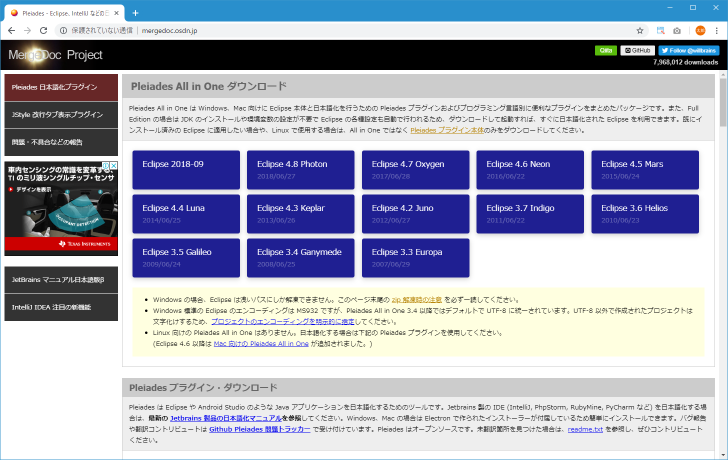Follow the Pleiades プラグイン本体 link
Viewport: 728px width, 460px height.
(x=447, y=130)
